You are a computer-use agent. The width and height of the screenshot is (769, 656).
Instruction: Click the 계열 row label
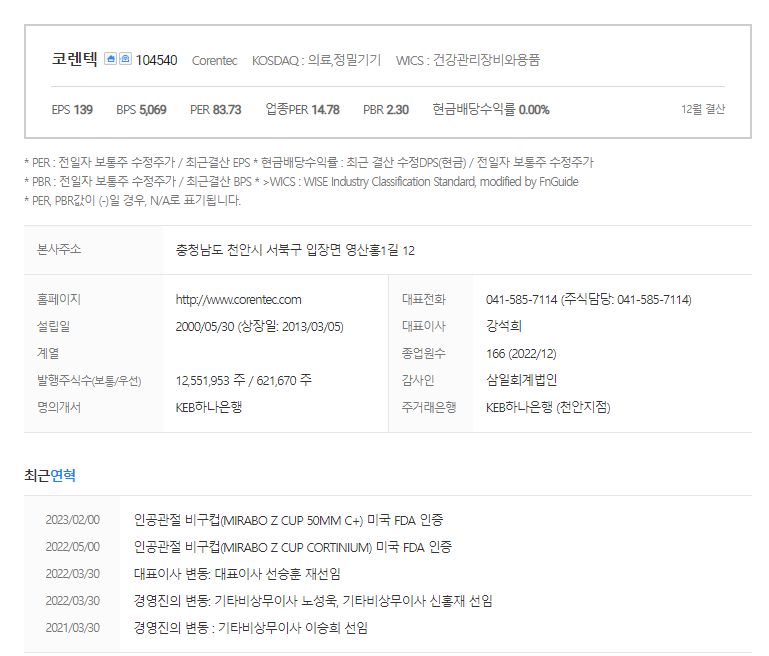(48, 353)
